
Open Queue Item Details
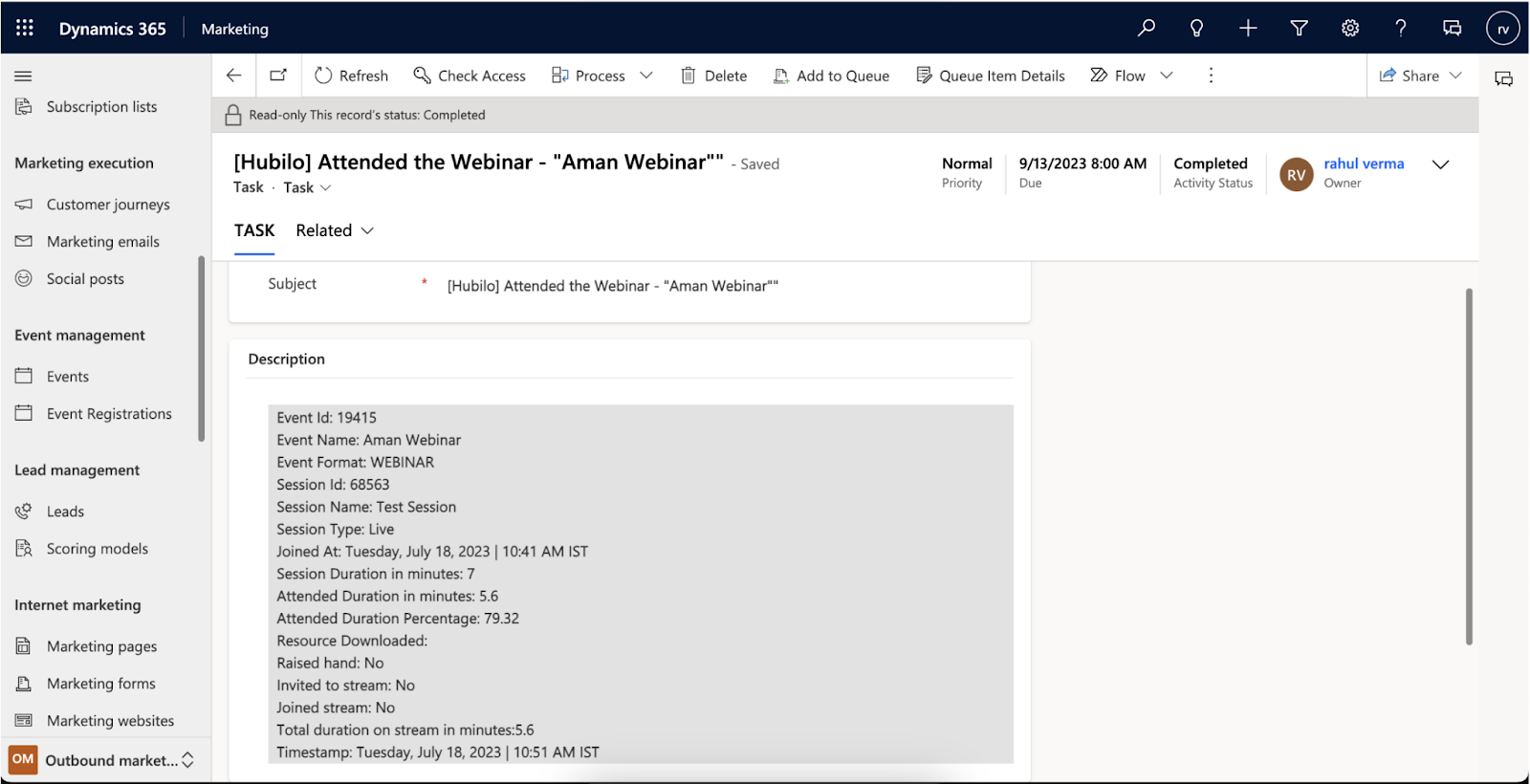(x=990, y=76)
